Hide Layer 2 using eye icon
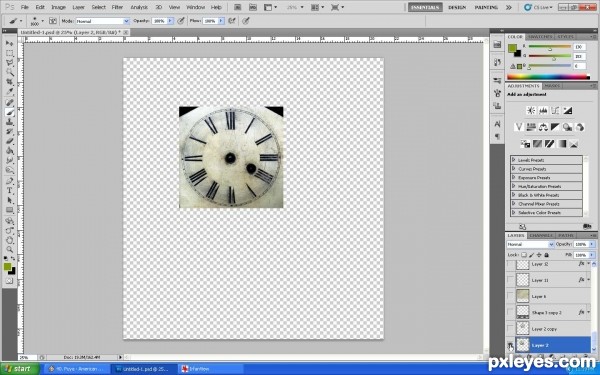The width and height of the screenshot is (600, 375). [510, 345]
